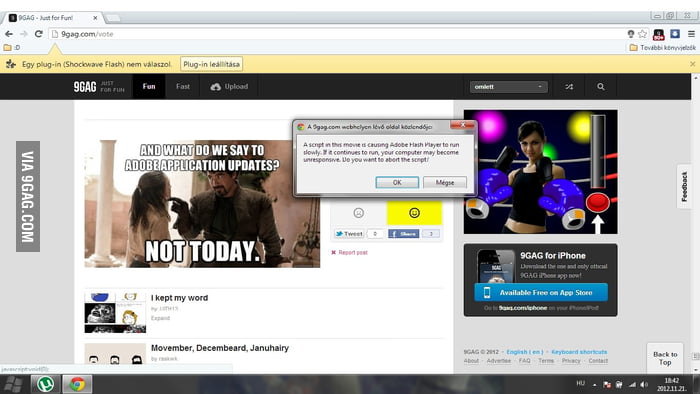Open the Chrome menu with the three-line icon

tap(691, 34)
